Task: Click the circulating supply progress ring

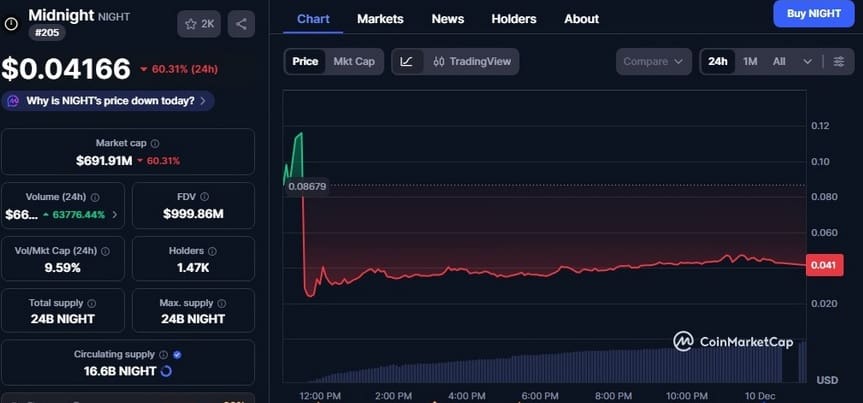Action: pyautogui.click(x=166, y=371)
